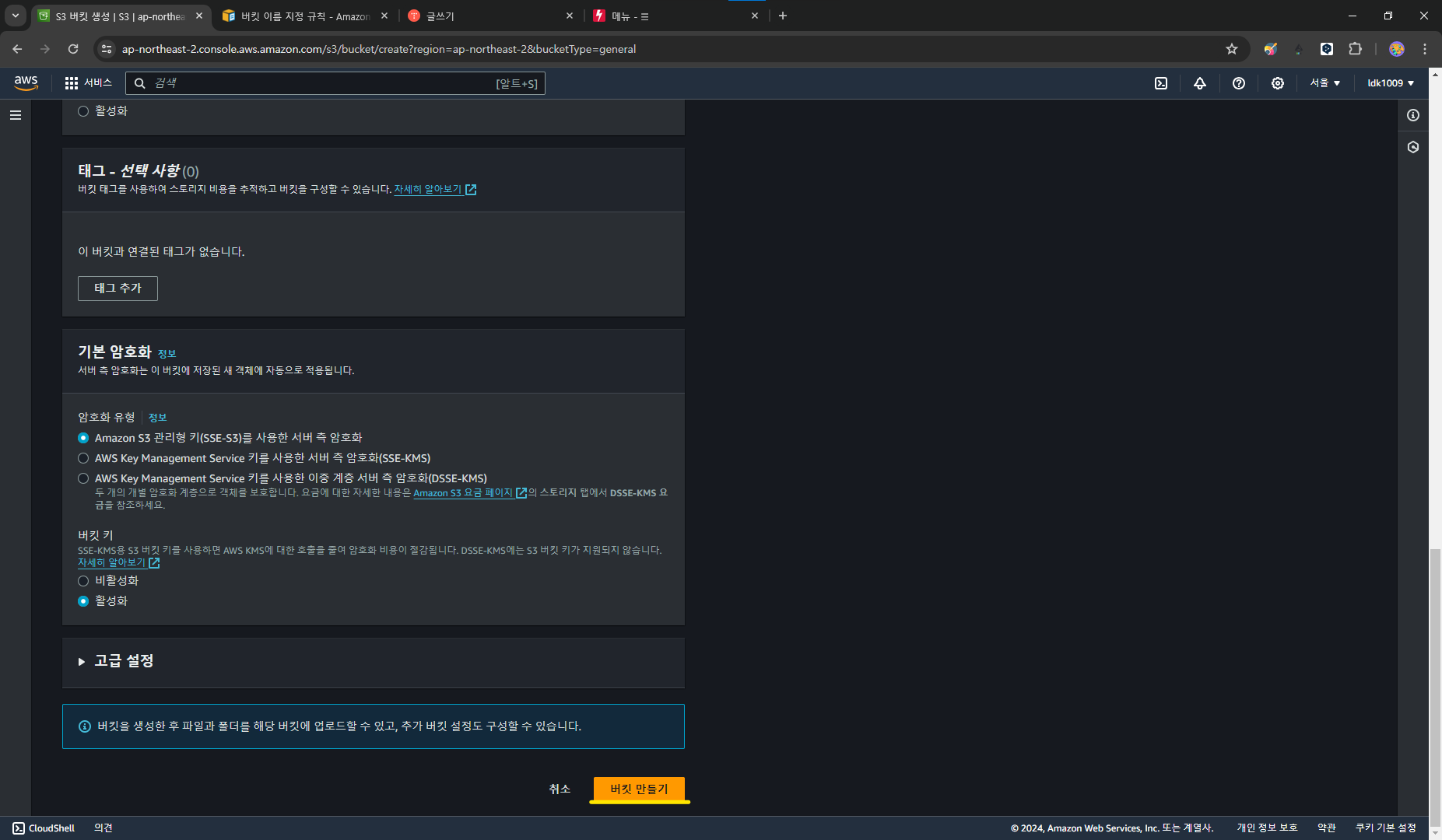The height and width of the screenshot is (840, 1442).
Task: Click the 의견 feedback link in footer
Action: (x=104, y=828)
